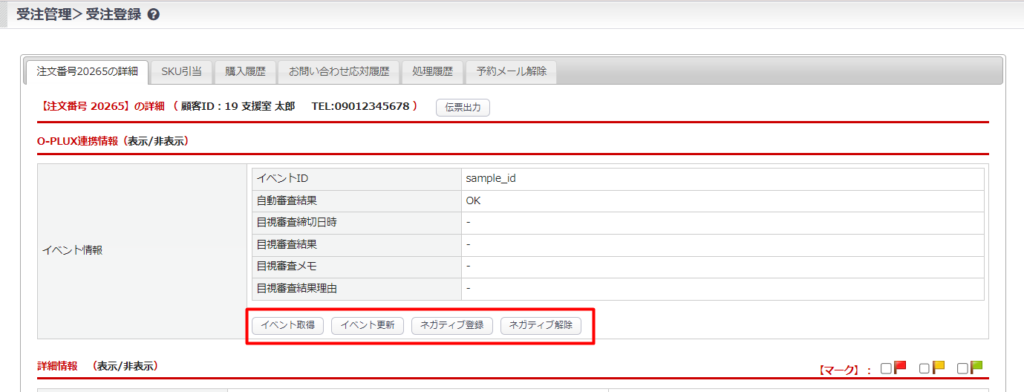Click the 受注管理> 受注登録 page heading
Viewport: 1024px width, 392px height.
[78, 14]
